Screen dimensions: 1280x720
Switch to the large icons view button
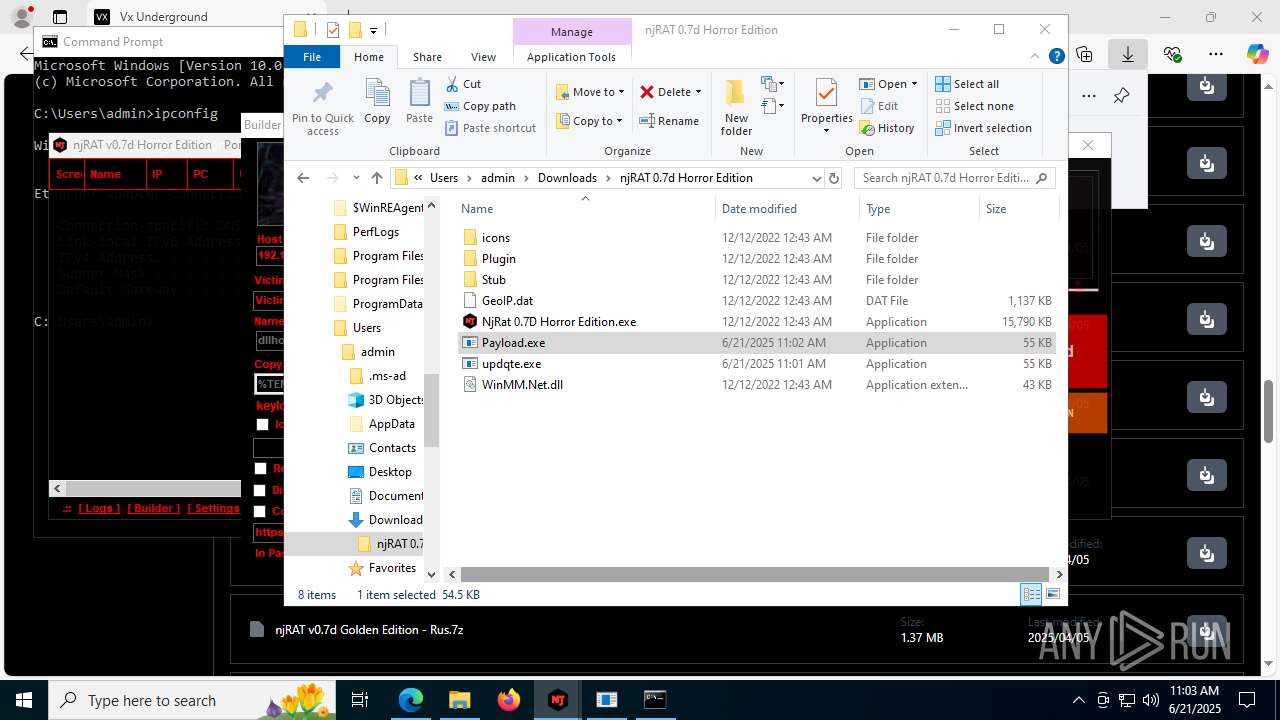pyautogui.click(x=1052, y=594)
